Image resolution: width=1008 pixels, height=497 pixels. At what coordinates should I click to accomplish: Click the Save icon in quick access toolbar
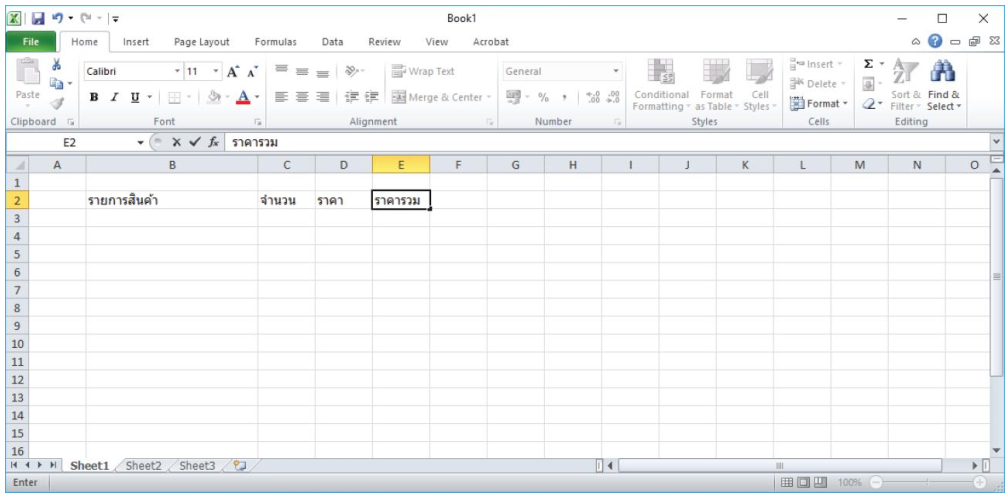pyautogui.click(x=38, y=19)
